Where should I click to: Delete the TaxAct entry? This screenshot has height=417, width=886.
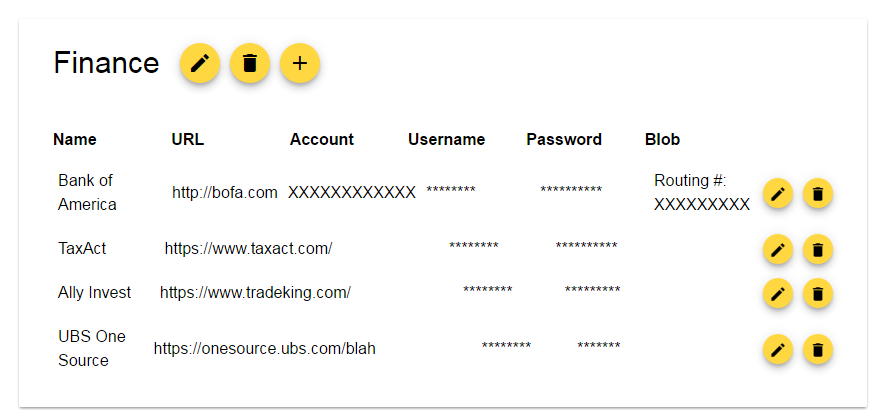pos(818,249)
